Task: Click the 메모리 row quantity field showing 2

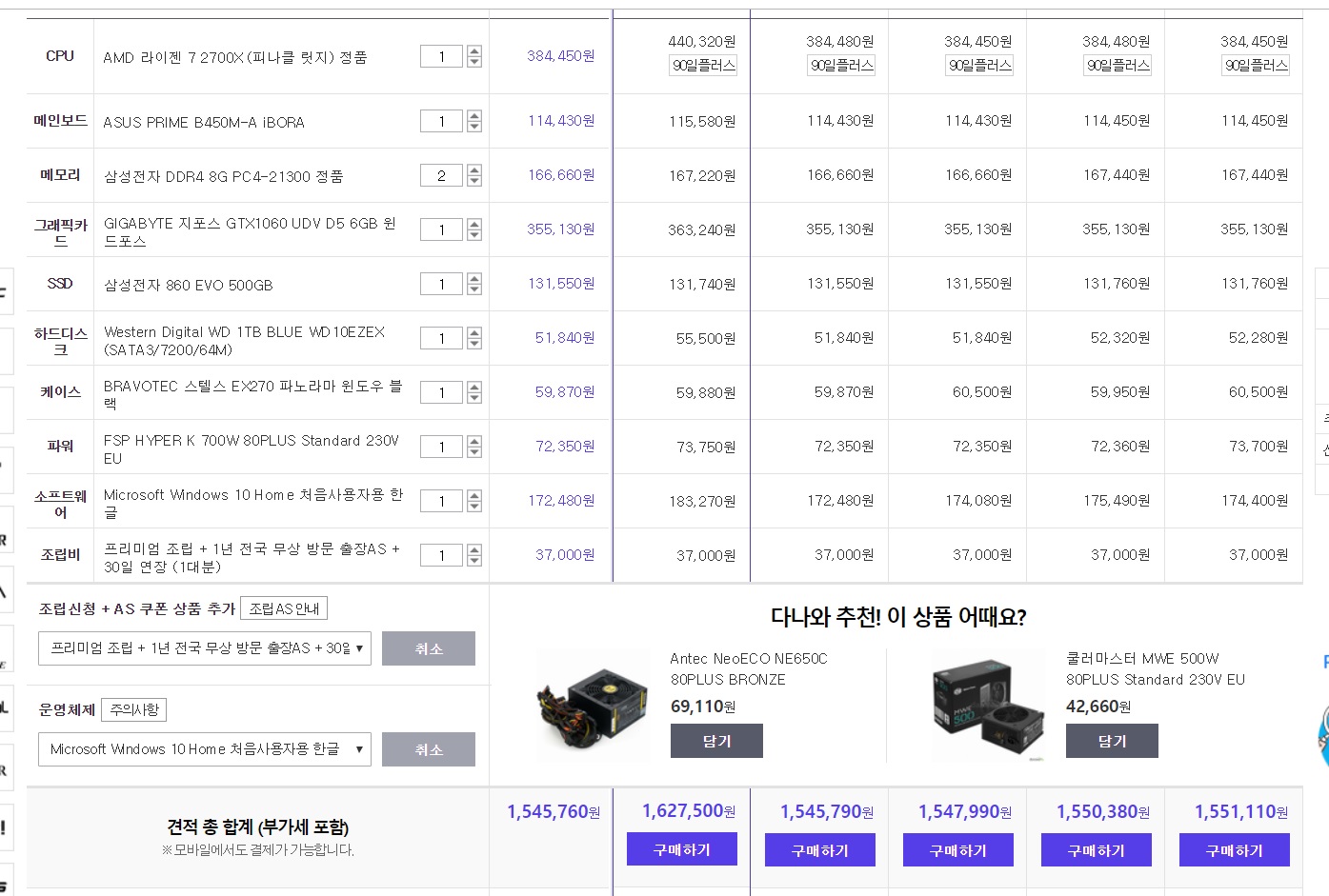Action: click(x=441, y=175)
